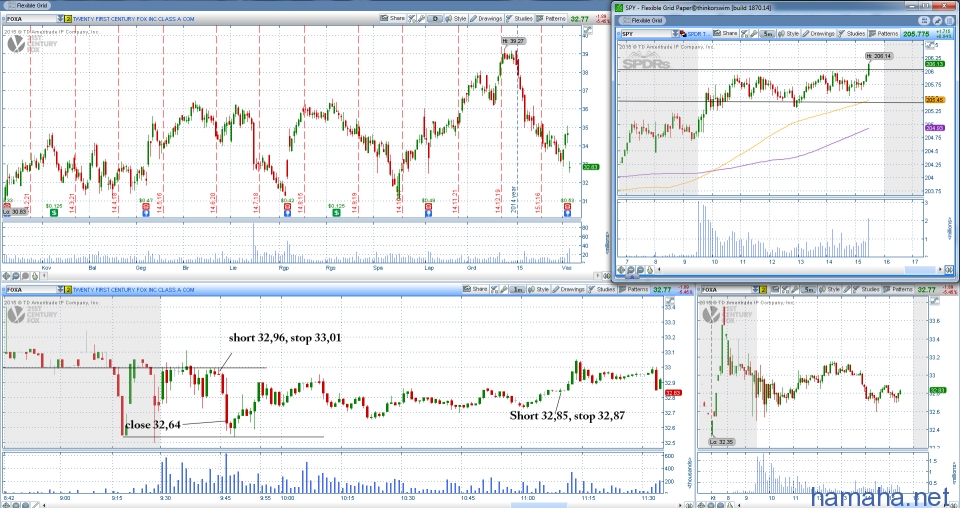
Task: Expand the SPY symbol dropdown arrow
Action: [675, 34]
